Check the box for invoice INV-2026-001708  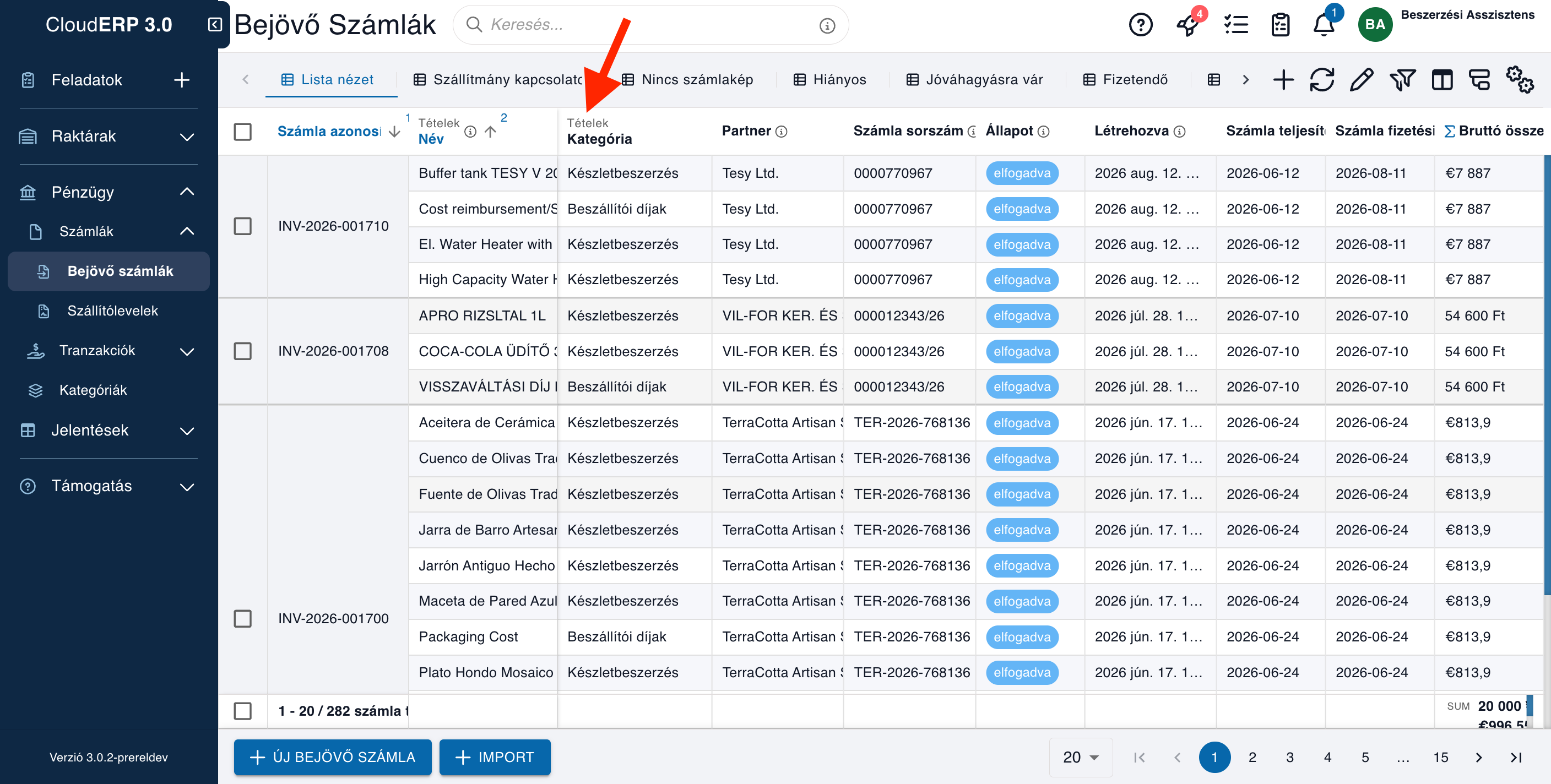click(x=243, y=351)
